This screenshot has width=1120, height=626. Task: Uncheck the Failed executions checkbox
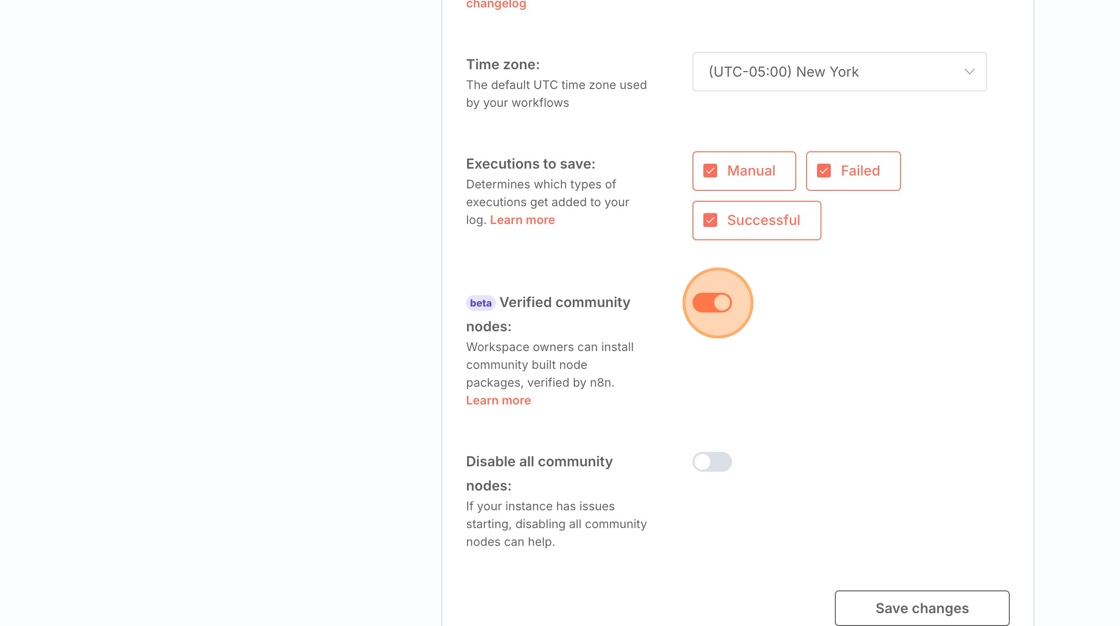[824, 171]
